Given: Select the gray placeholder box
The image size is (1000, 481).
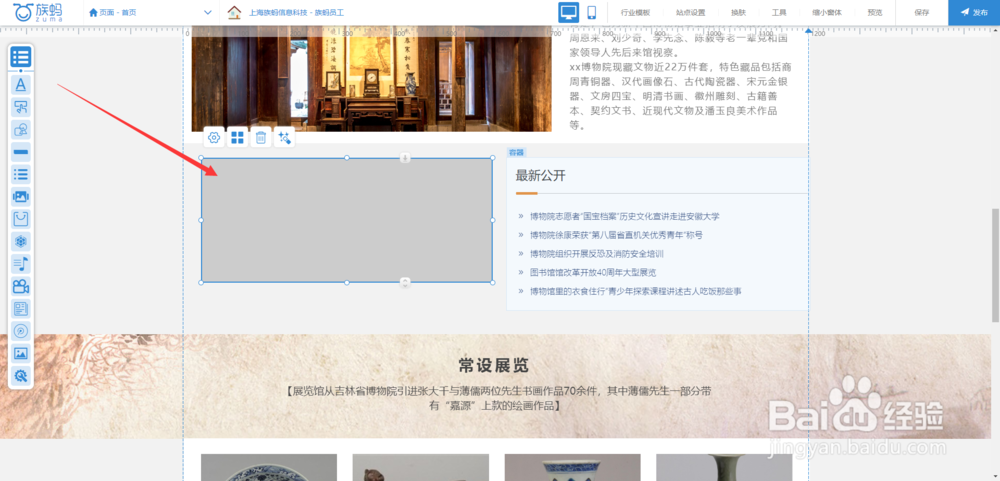Looking at the screenshot, I should [x=347, y=219].
